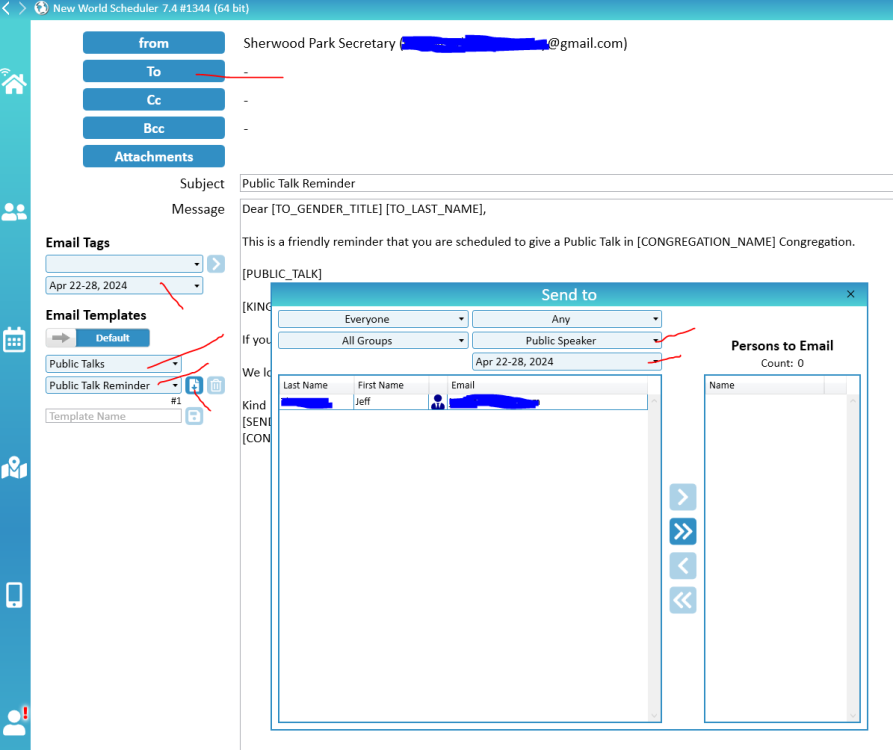This screenshot has height=750, width=893.
Task: Toggle the Default template switch
Action: 98,338
